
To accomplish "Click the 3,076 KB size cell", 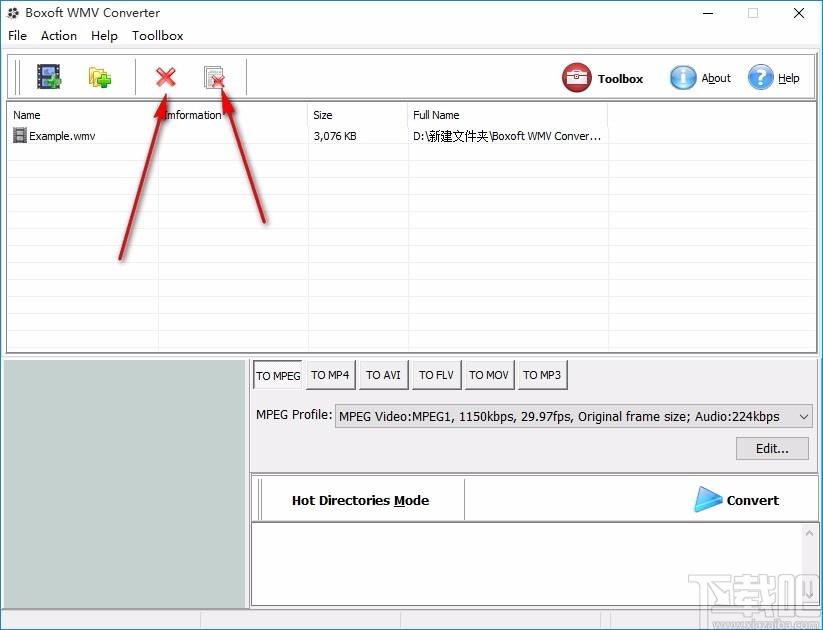I will (335, 136).
